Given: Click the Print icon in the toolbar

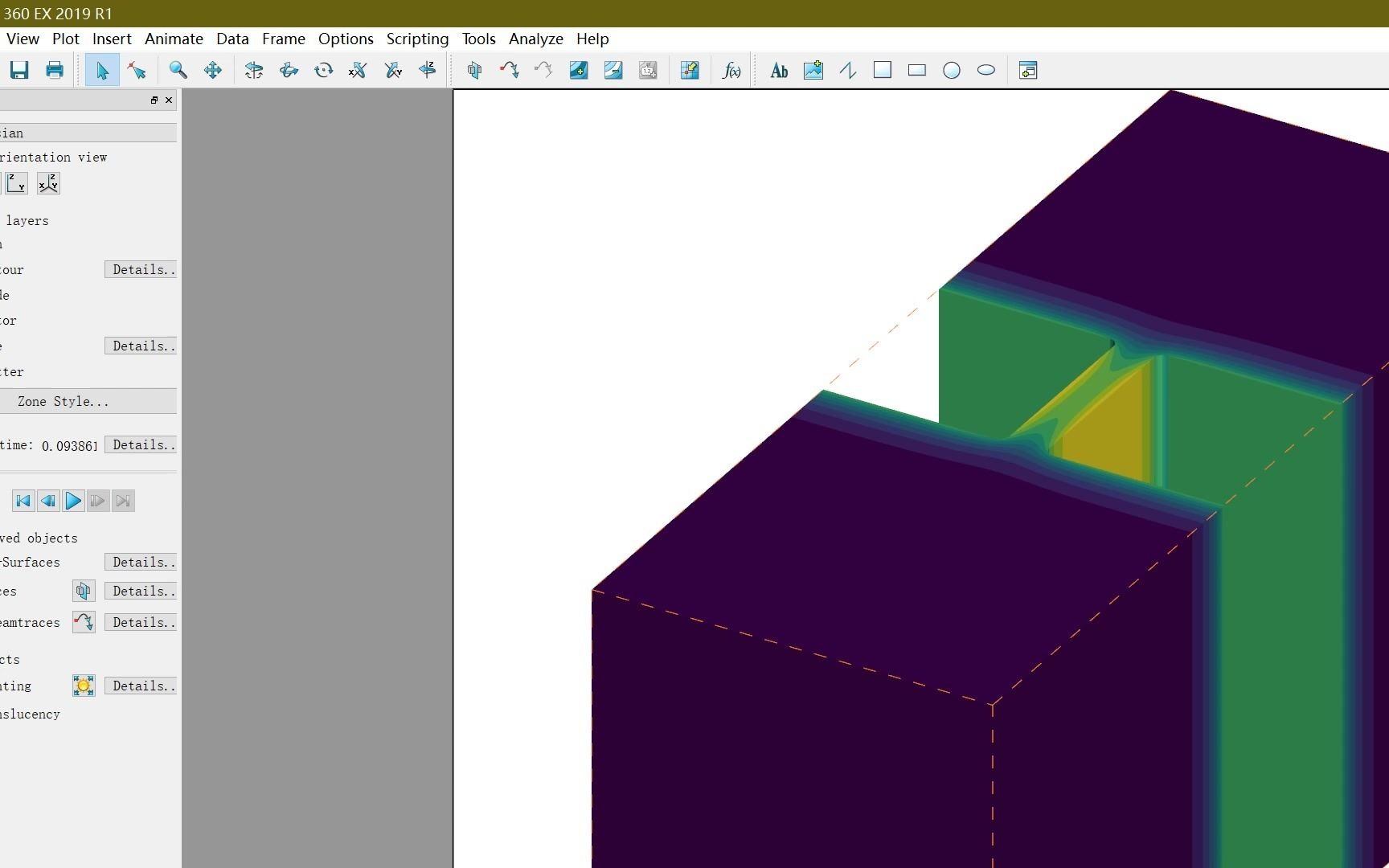Looking at the screenshot, I should click(x=55, y=71).
